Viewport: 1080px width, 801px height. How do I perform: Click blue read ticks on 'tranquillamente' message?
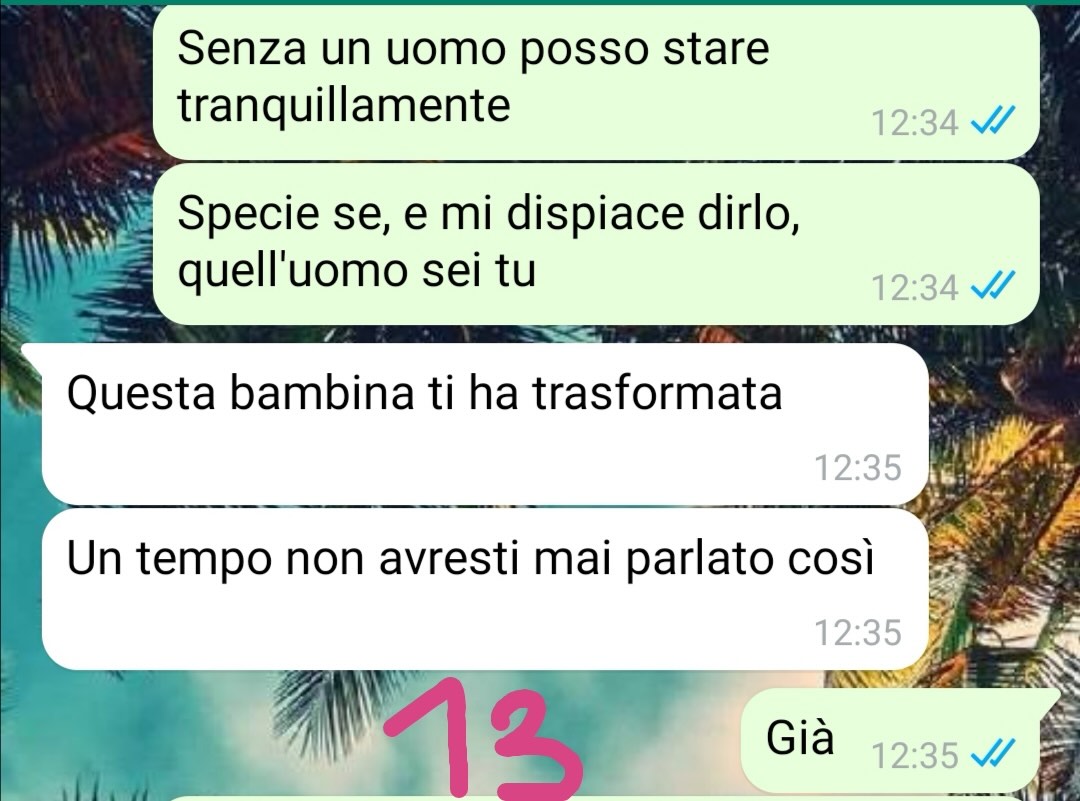click(x=993, y=123)
